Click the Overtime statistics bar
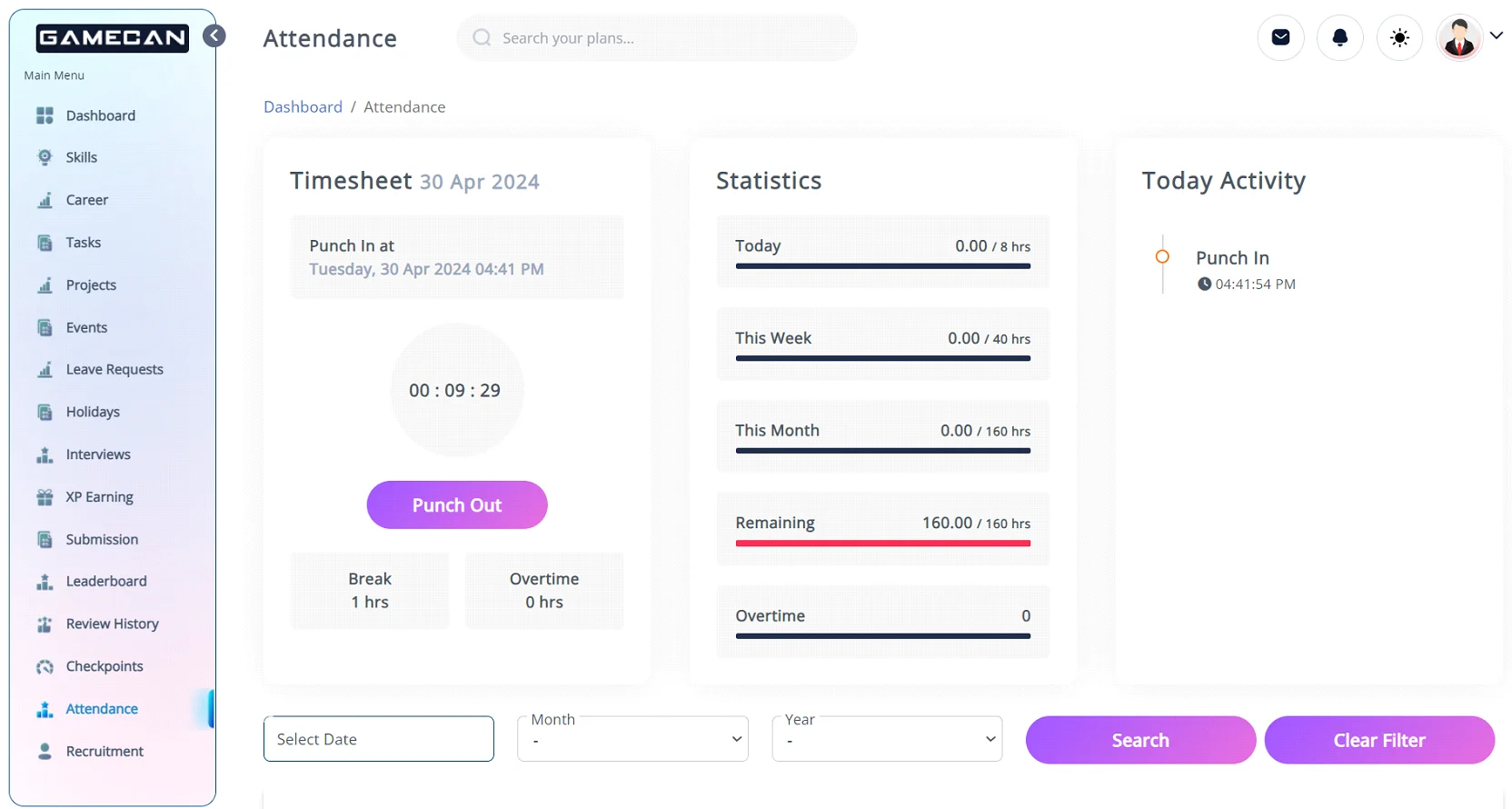The width and height of the screenshot is (1512, 809). tap(883, 636)
